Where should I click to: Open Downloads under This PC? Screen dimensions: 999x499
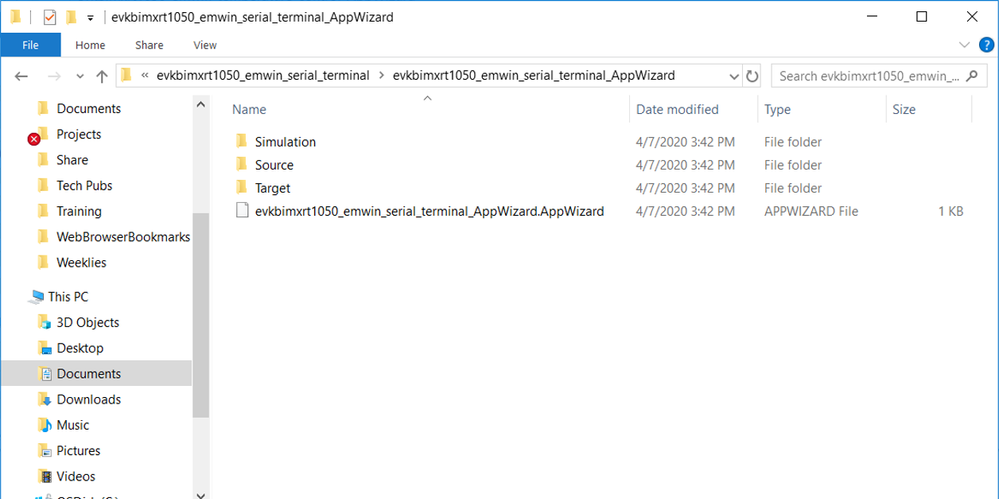(x=89, y=399)
